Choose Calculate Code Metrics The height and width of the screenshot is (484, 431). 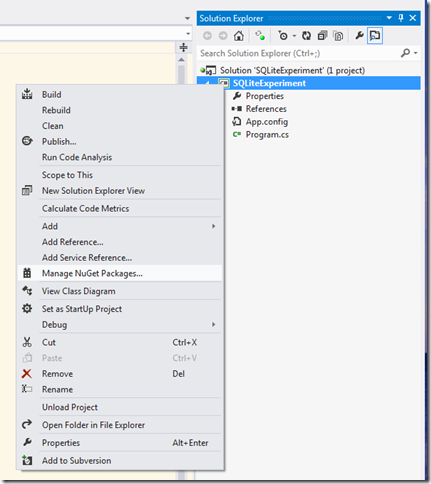pos(120,208)
